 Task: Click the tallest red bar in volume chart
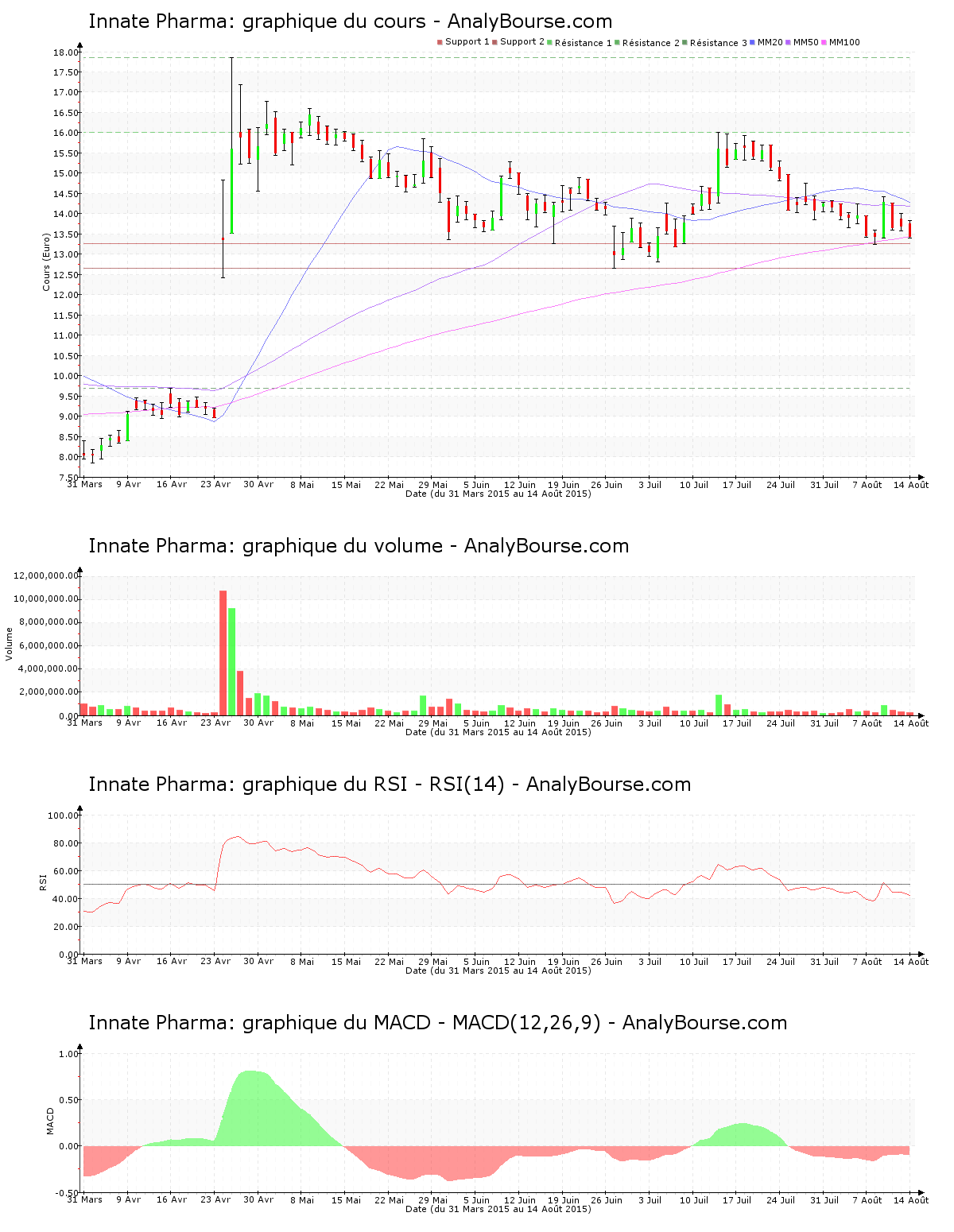click(223, 653)
